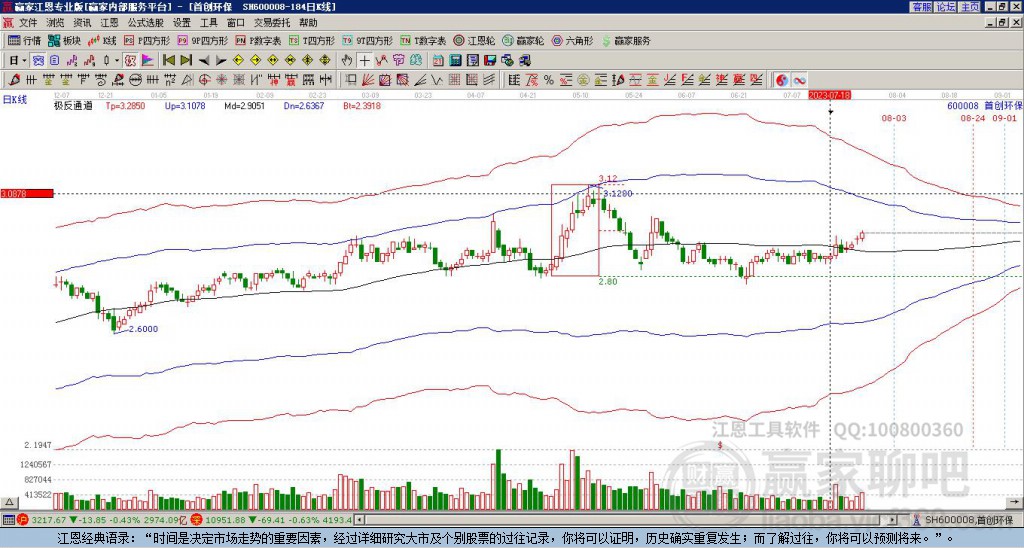This screenshot has height=548, width=1024.
Task: Select the angle line tool
Action: click(421, 80)
